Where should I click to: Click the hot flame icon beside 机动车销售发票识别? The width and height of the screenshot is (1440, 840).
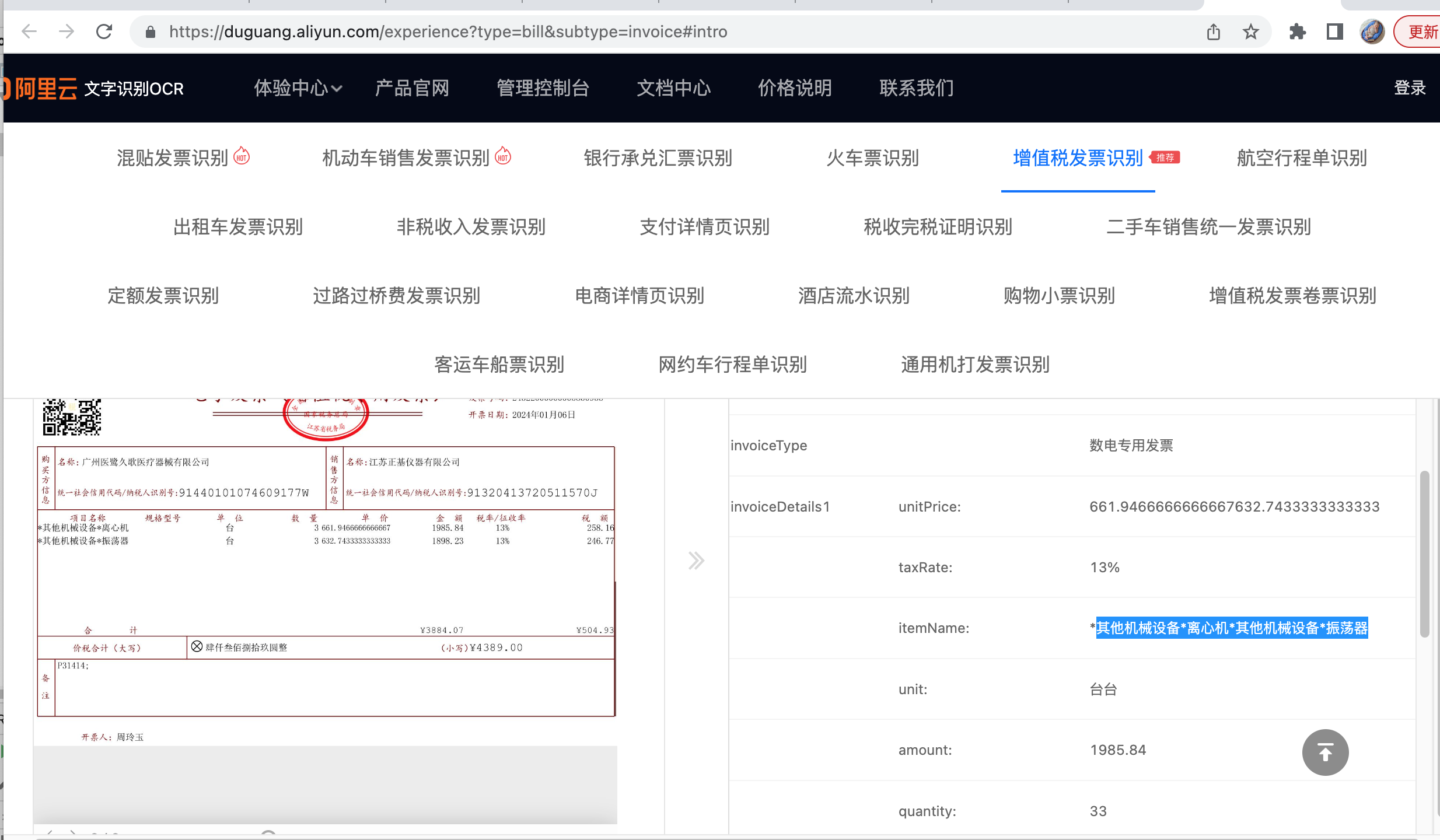(503, 156)
